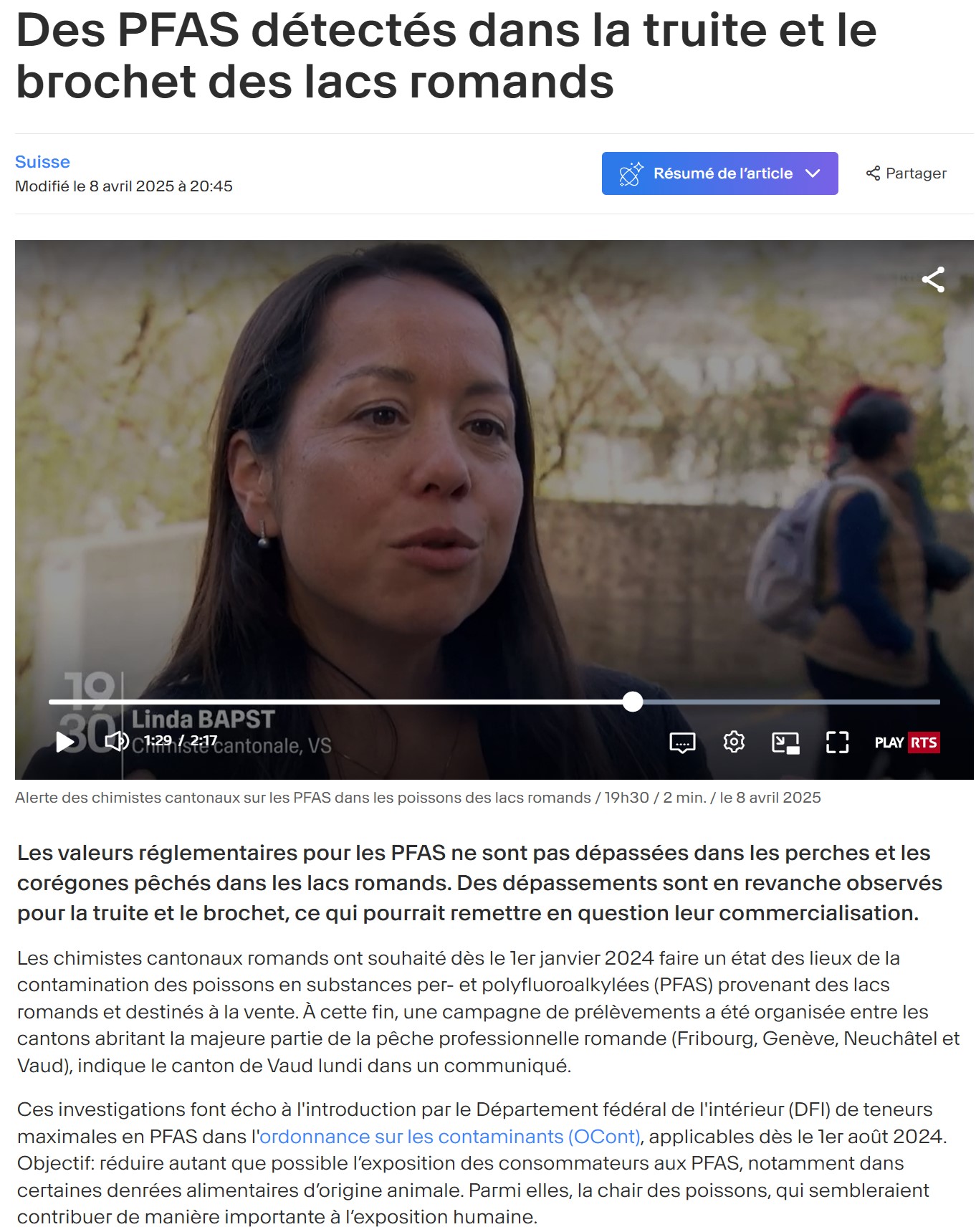976x1232 pixels.
Task: Click the video share icon in top corner
Action: [x=933, y=280]
